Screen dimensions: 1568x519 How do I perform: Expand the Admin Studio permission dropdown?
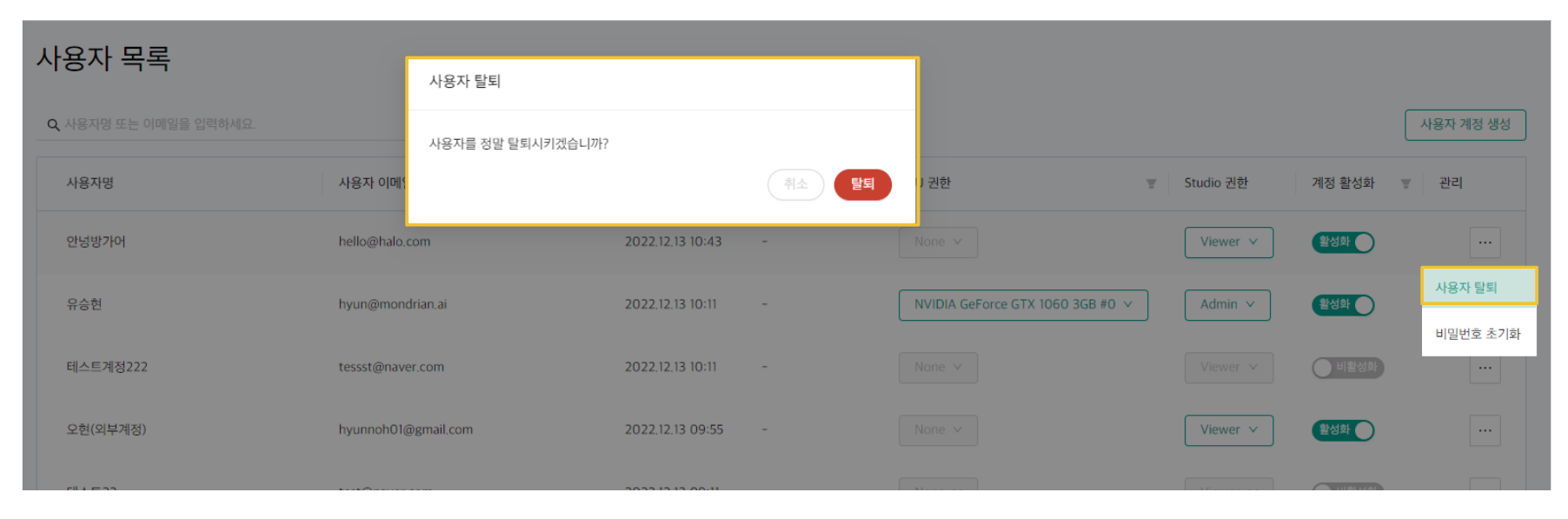tap(1226, 305)
